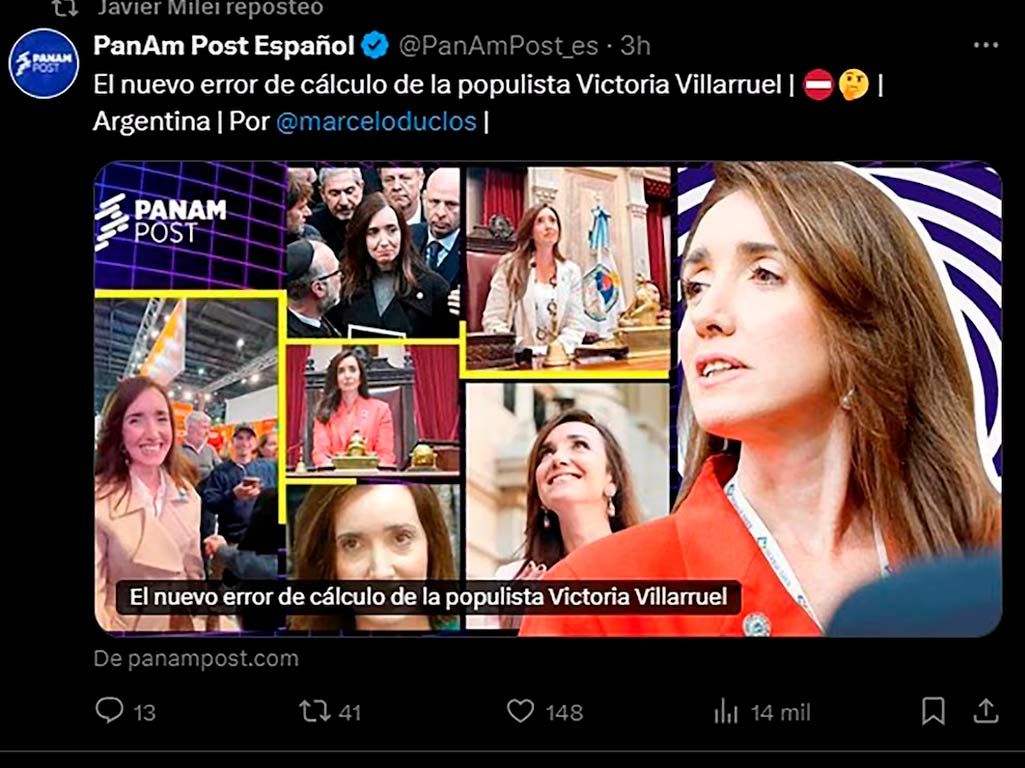Click the tweet text about Victoria Villarruel
The height and width of the screenshot is (768, 1025).
click(x=488, y=103)
